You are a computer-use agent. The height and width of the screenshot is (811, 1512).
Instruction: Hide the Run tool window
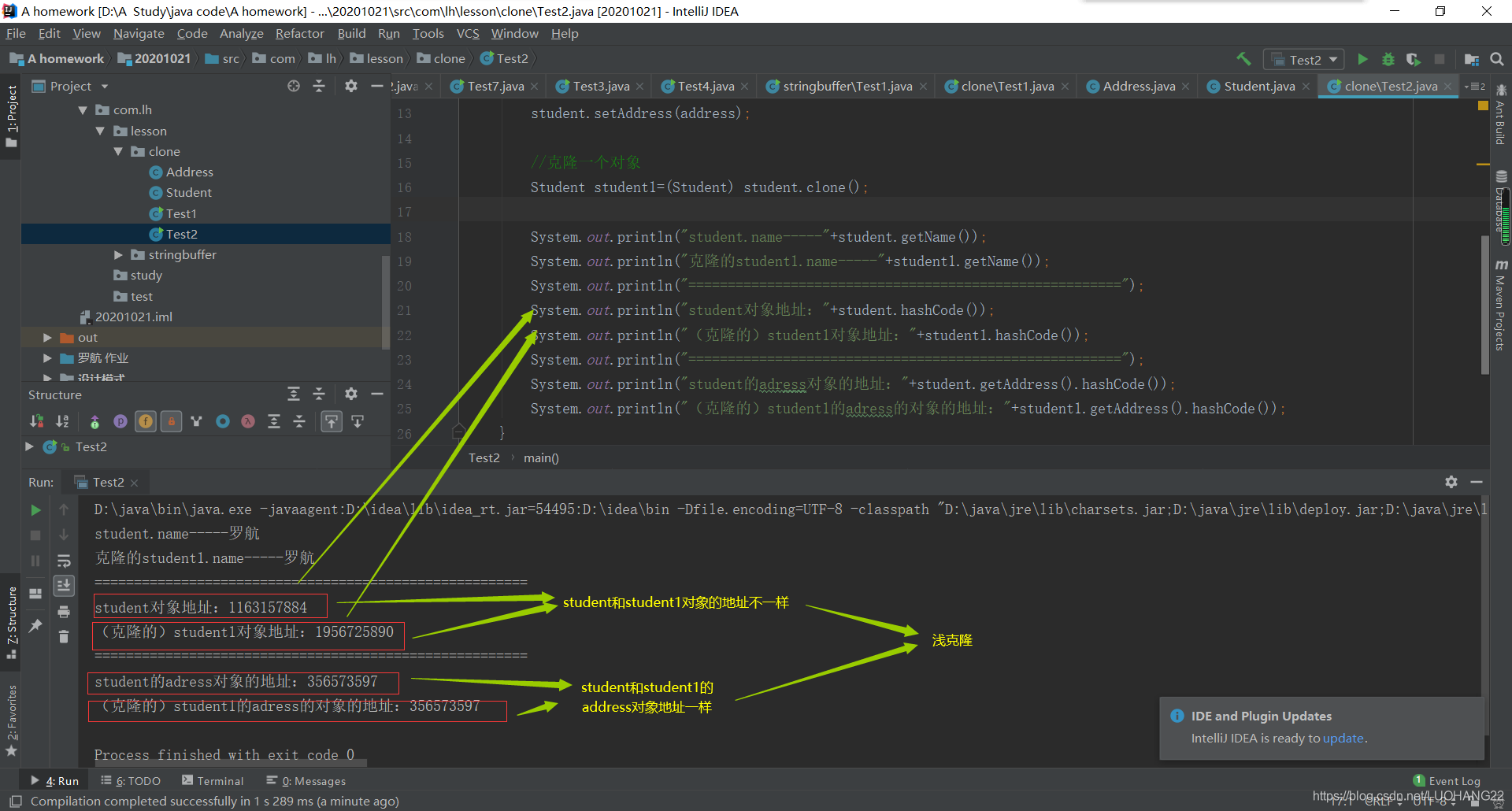pos(1477,482)
